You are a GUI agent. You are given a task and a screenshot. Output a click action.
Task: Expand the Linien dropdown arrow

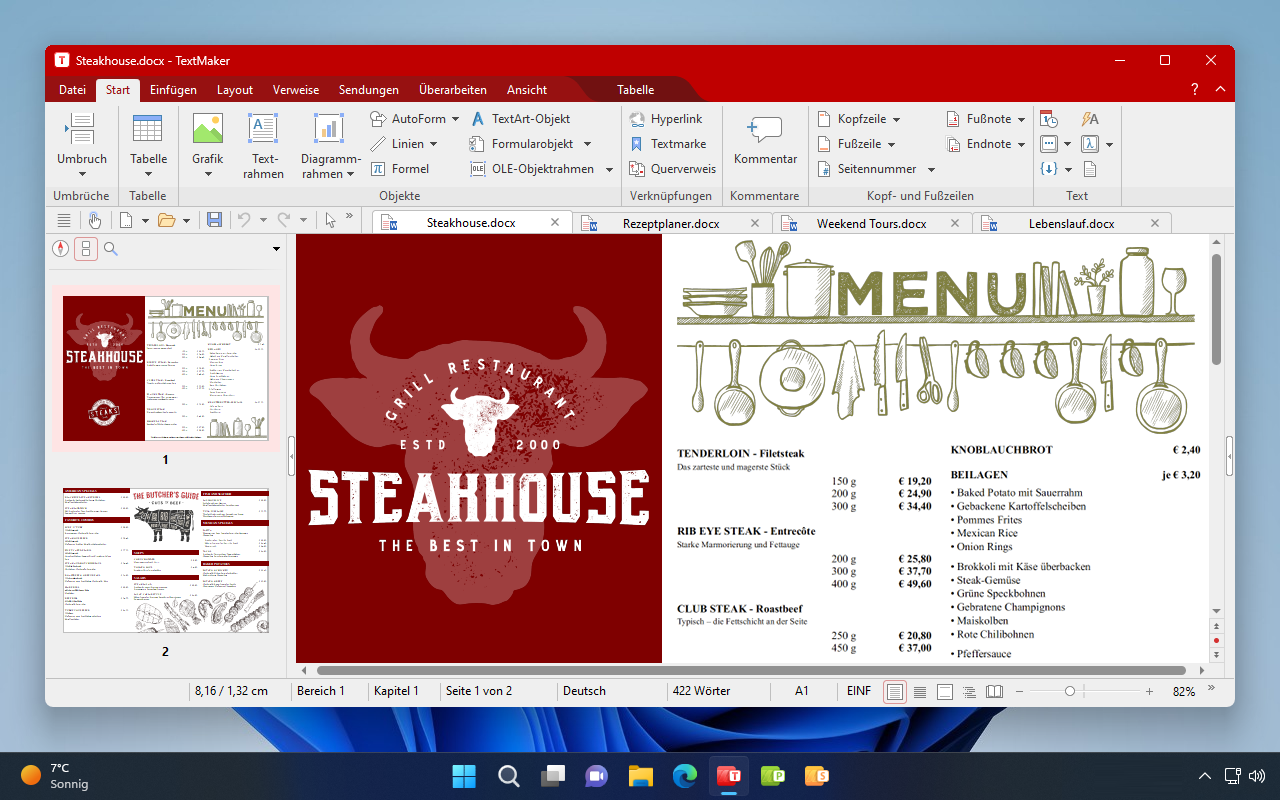(433, 144)
